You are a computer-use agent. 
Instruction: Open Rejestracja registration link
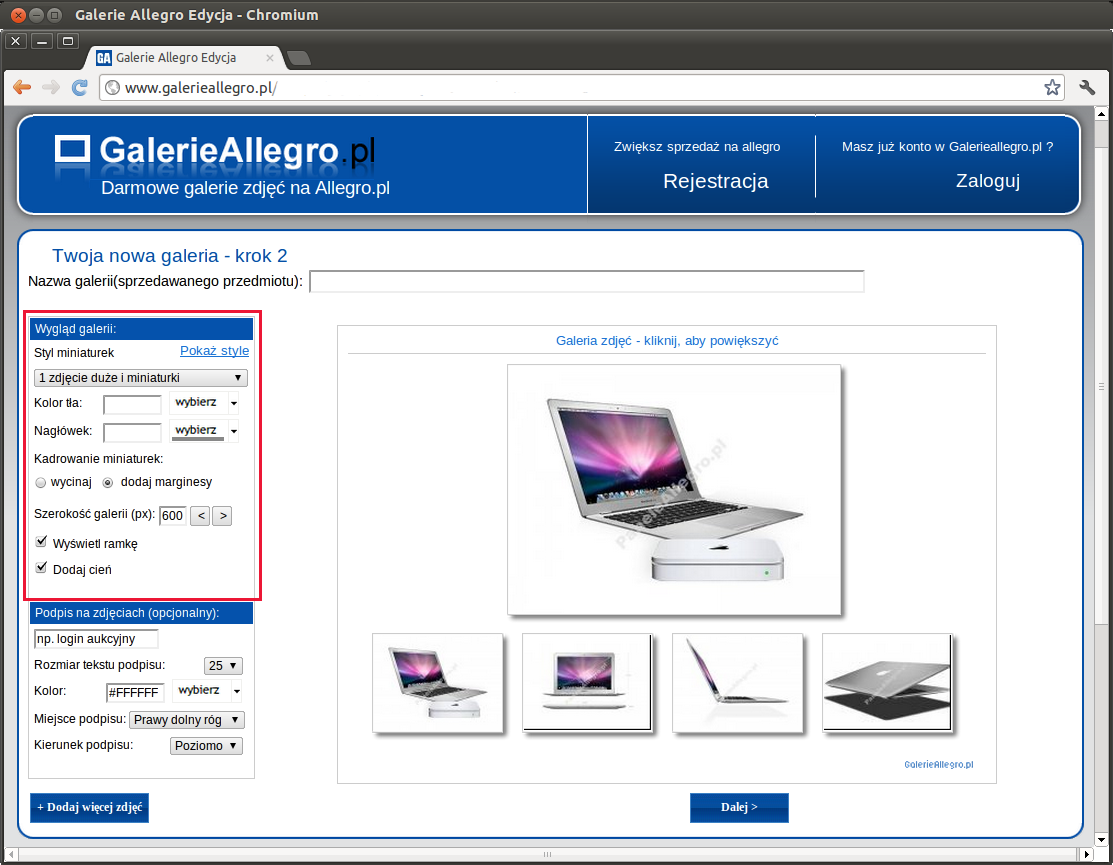pyautogui.click(x=716, y=181)
